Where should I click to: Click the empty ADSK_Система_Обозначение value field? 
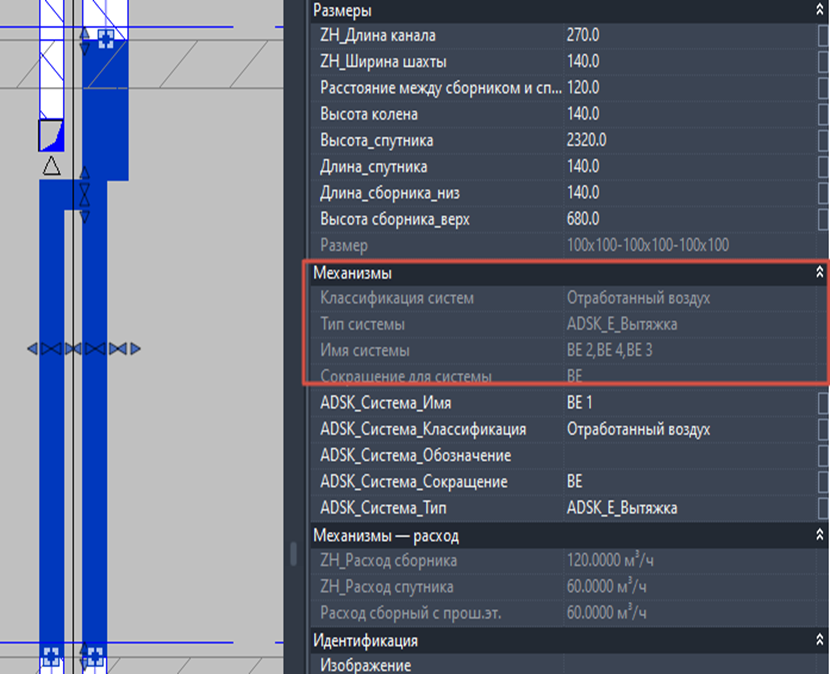[x=690, y=455]
